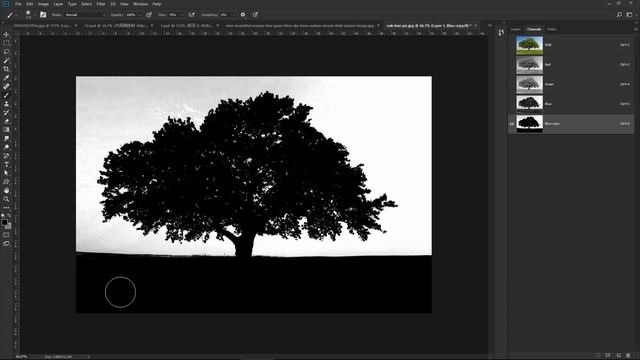640x360 pixels.
Task: Swap foreground and background colors
Action: pyautogui.click(x=9, y=216)
